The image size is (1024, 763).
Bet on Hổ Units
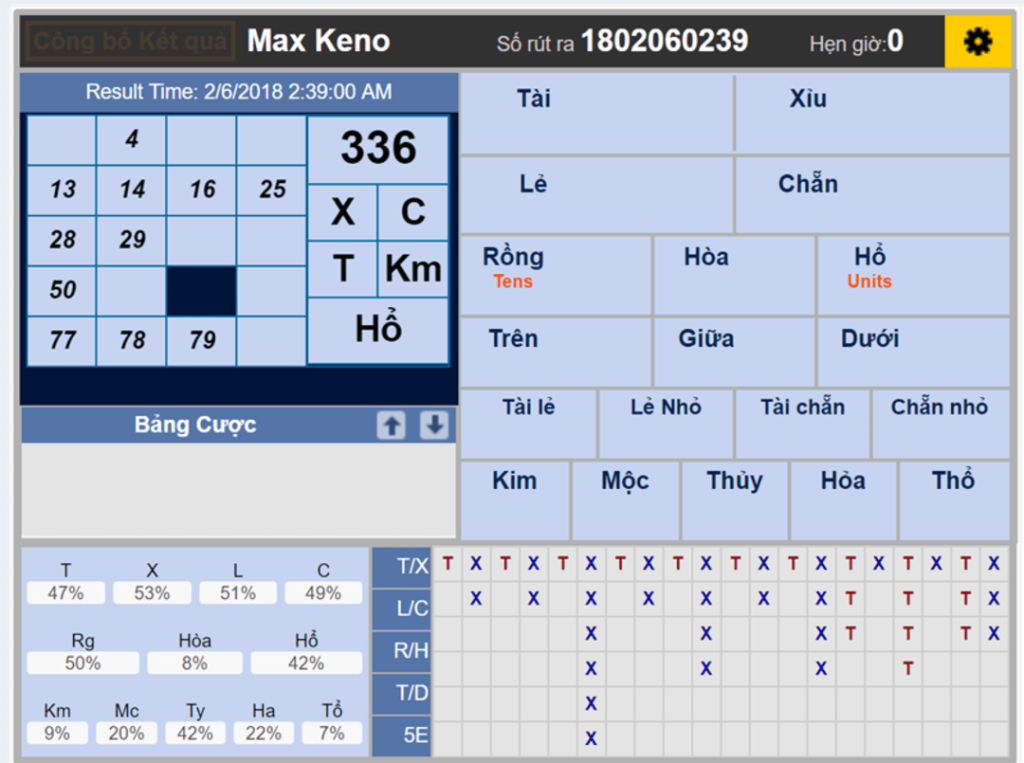coord(914,276)
